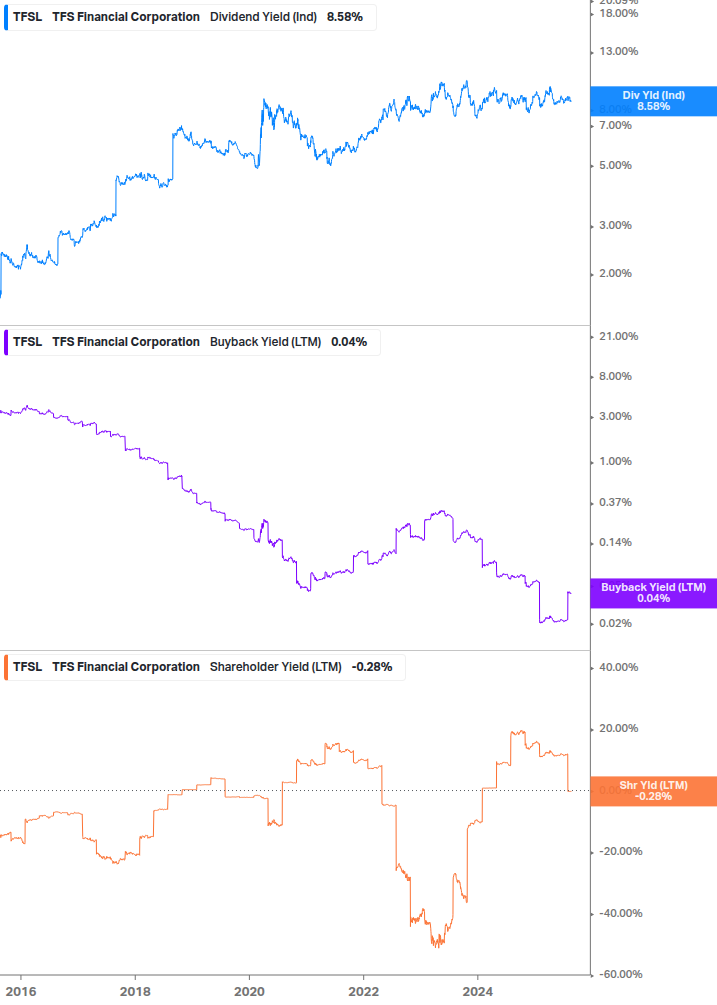
Task: Click the 2018 label on the time axis
Action: pyautogui.click(x=135, y=992)
